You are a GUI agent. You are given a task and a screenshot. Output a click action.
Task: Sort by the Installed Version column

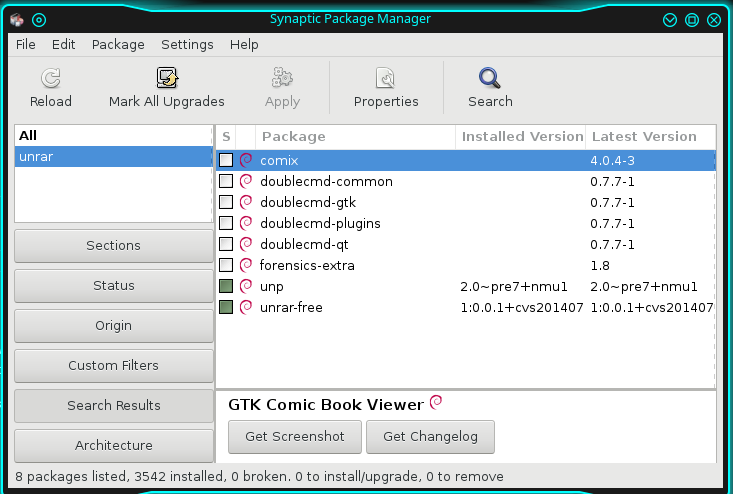click(521, 137)
